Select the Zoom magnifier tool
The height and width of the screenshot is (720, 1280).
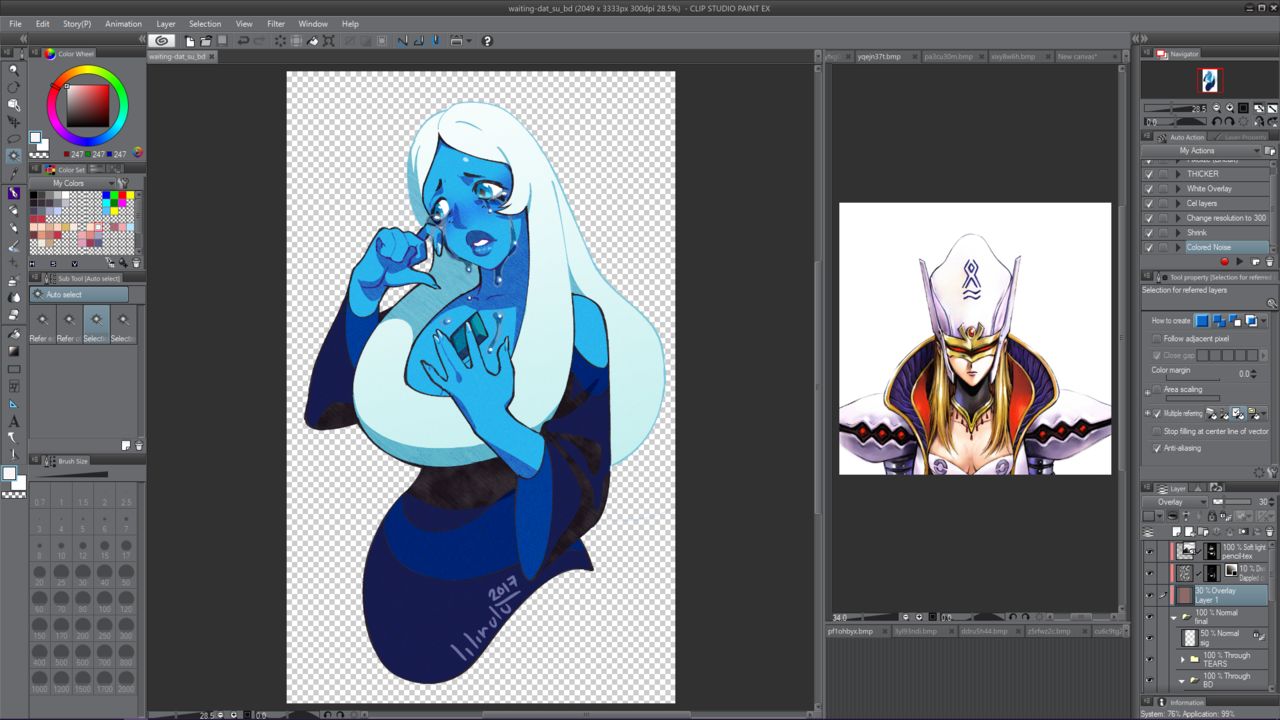point(14,69)
